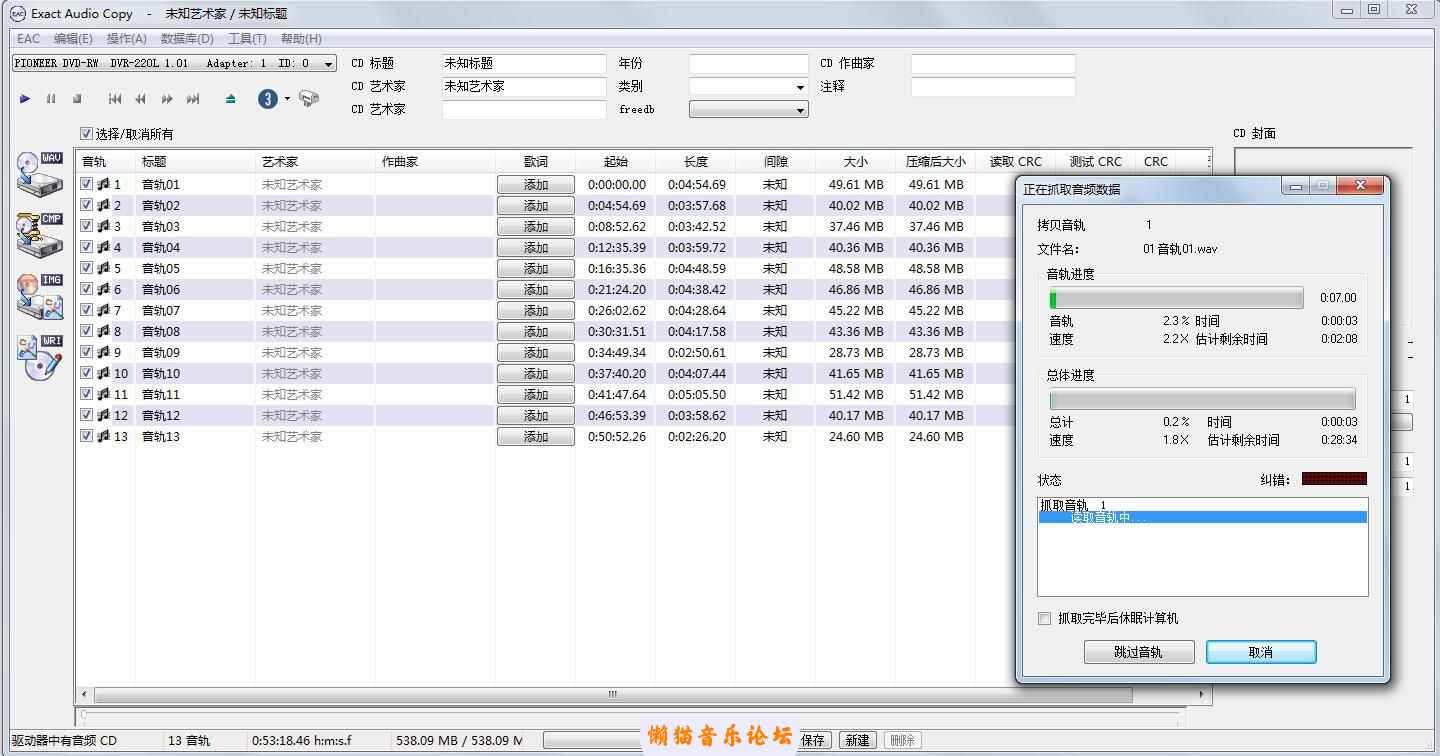Click 添加 lyrics button for track 7
The image size is (1440, 756).
(x=536, y=311)
